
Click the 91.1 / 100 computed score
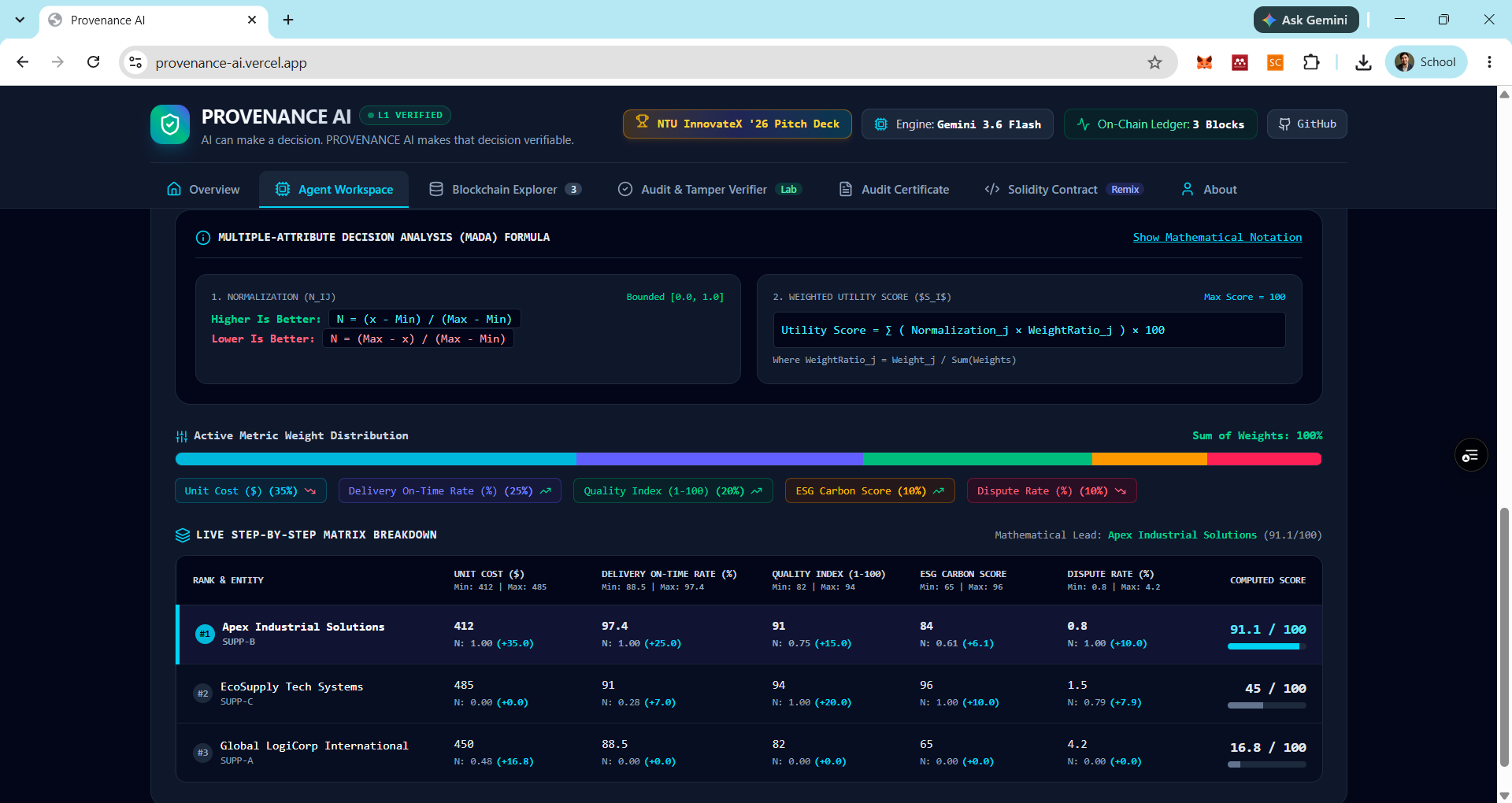pyautogui.click(x=1267, y=630)
